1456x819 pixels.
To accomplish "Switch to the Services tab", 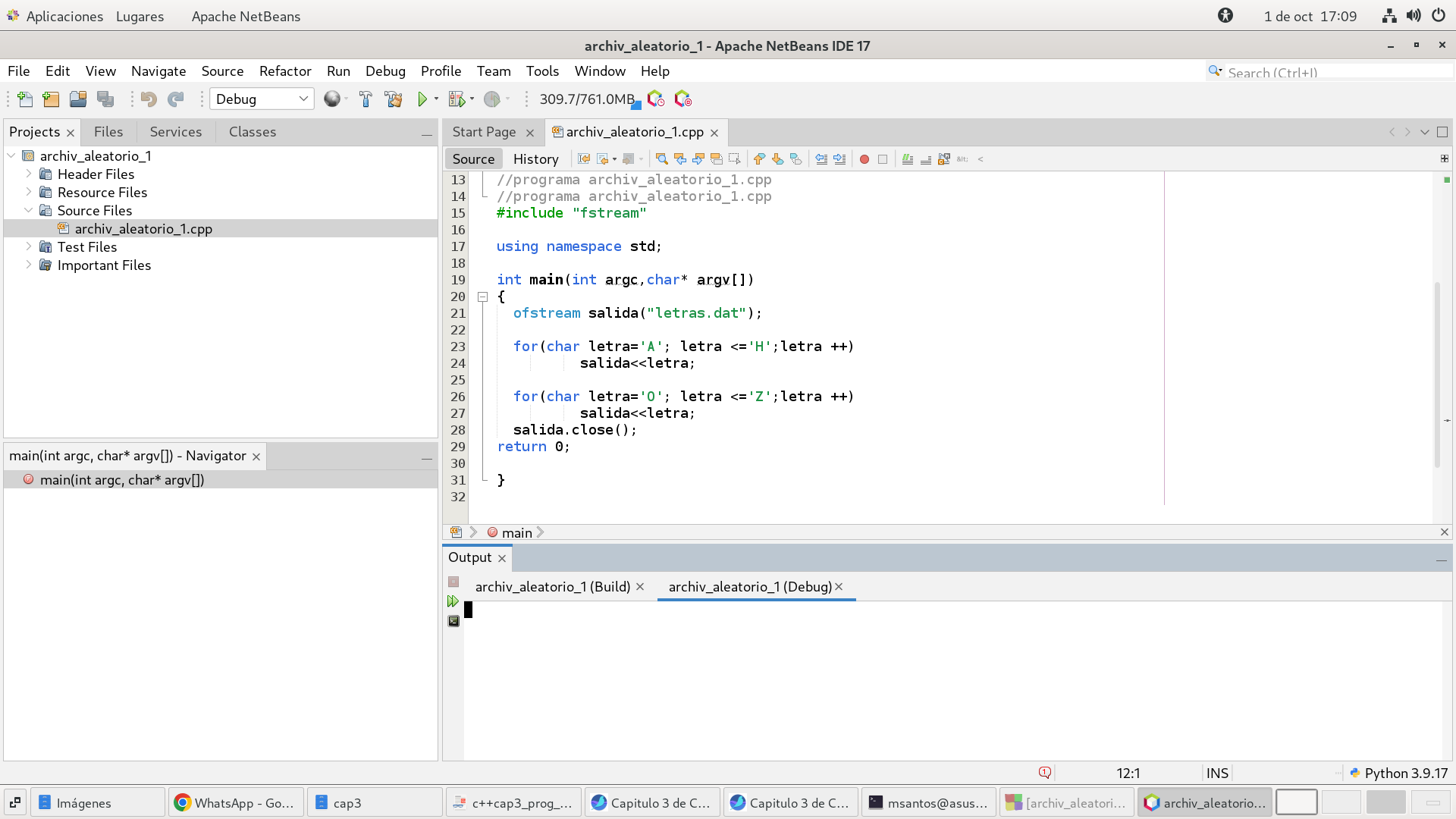I will click(x=175, y=132).
